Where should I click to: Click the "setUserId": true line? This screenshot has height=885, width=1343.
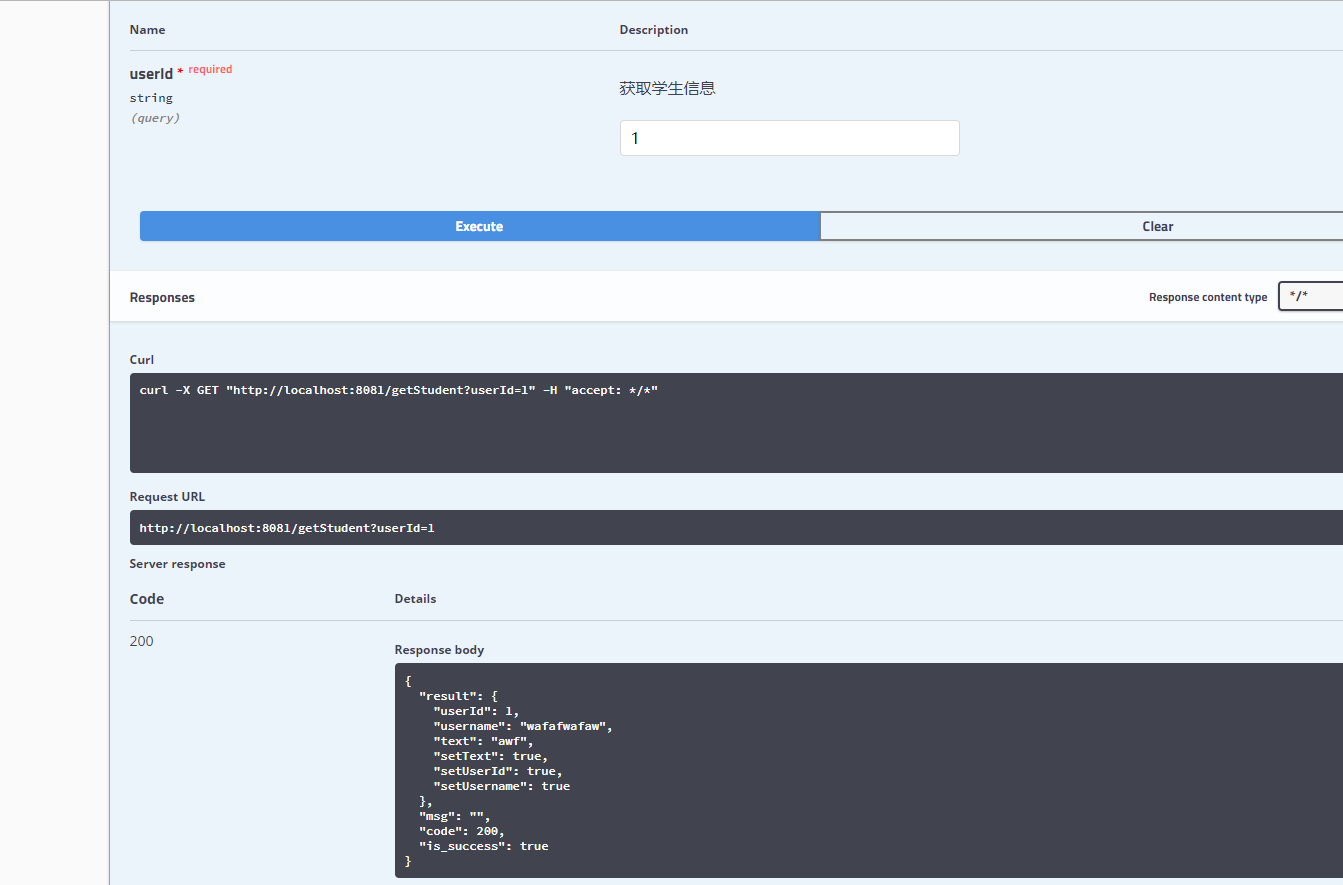497,771
